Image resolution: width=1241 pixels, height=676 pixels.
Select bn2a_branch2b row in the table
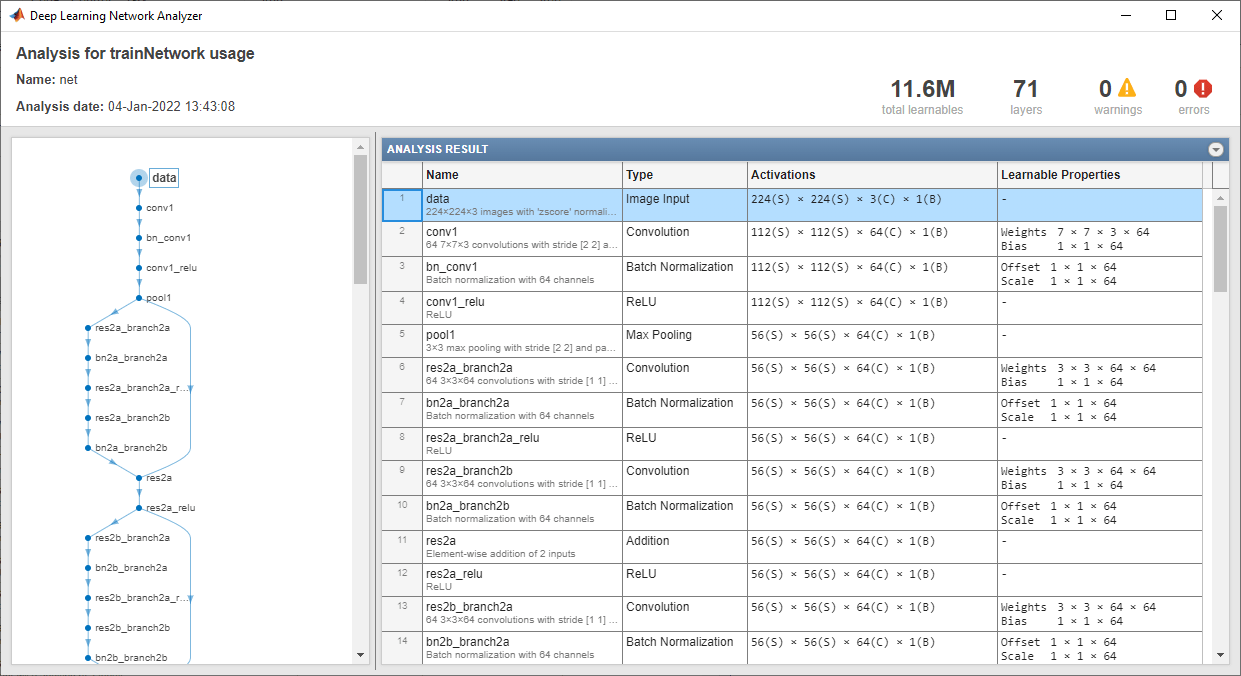[792, 513]
